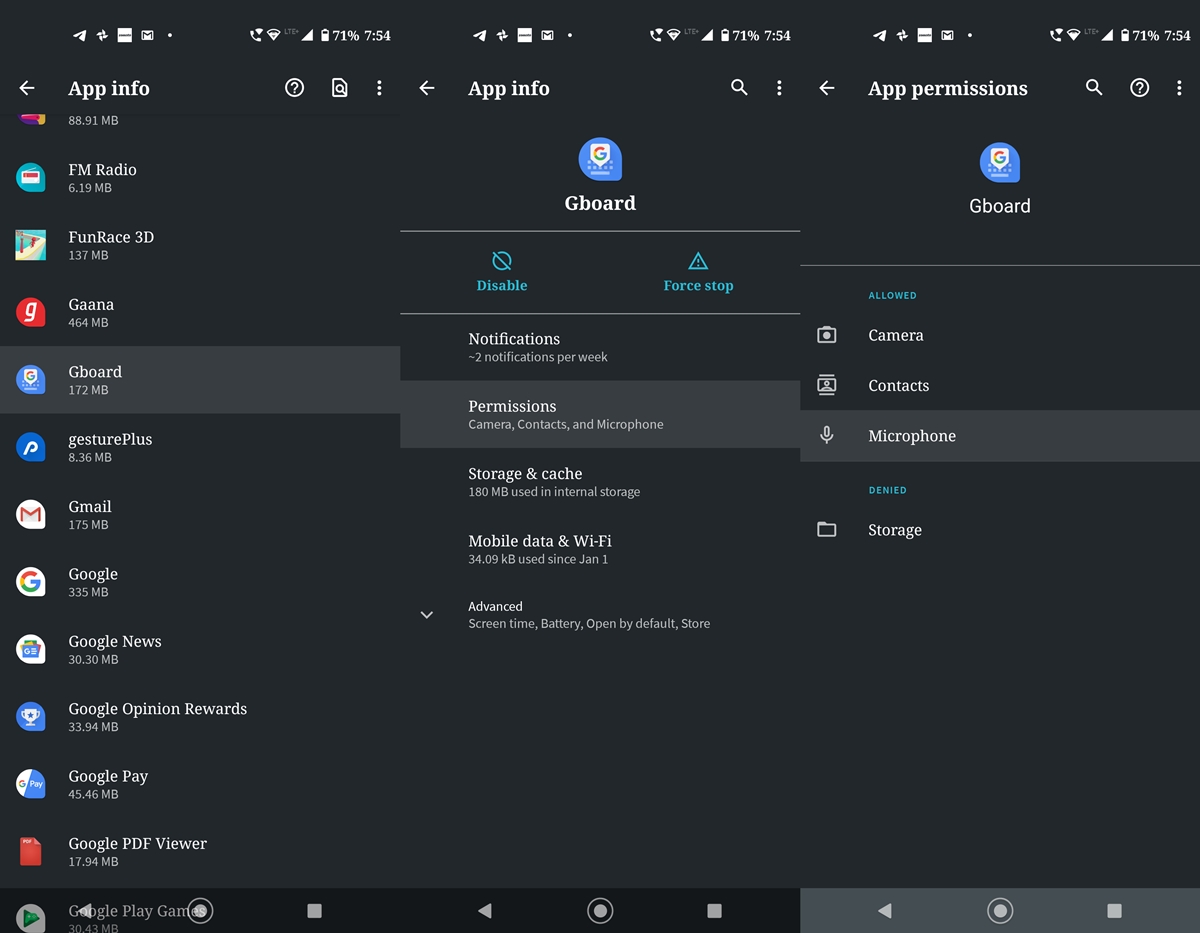Open Google 335 MB app entry
Screen dimensions: 1200x933
point(200,582)
